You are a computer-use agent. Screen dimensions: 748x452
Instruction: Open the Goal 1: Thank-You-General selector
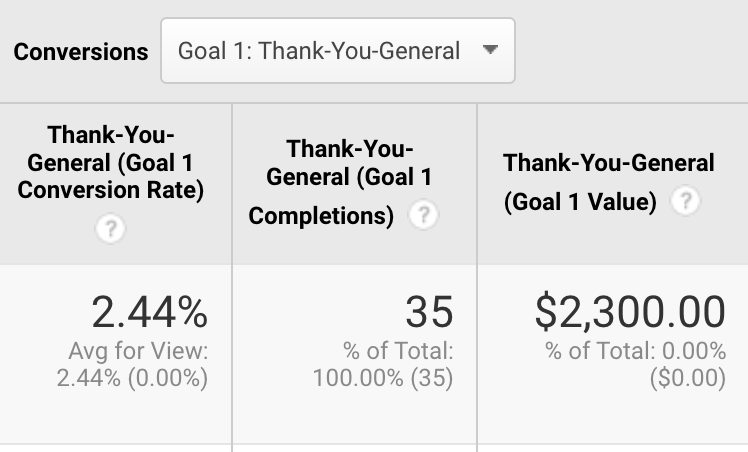click(x=338, y=50)
